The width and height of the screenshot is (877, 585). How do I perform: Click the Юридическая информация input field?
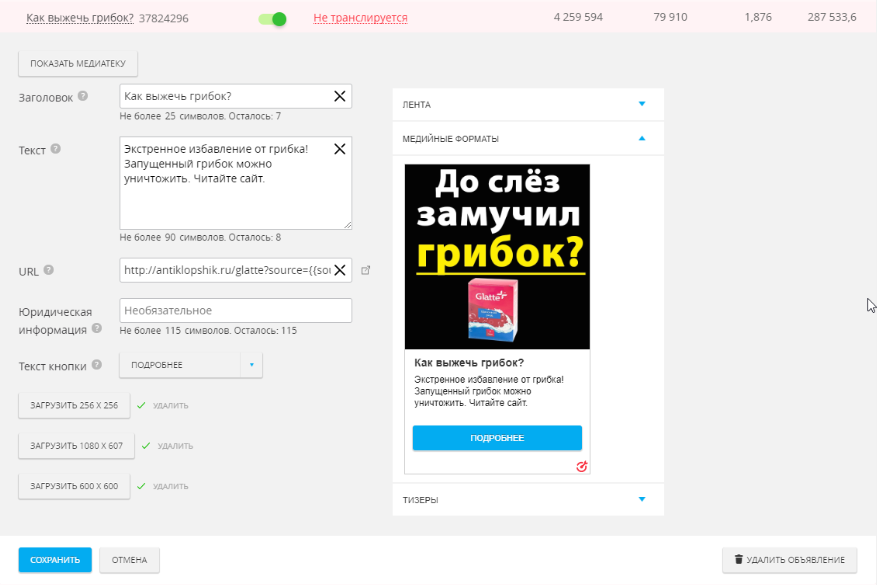pyautogui.click(x=235, y=310)
